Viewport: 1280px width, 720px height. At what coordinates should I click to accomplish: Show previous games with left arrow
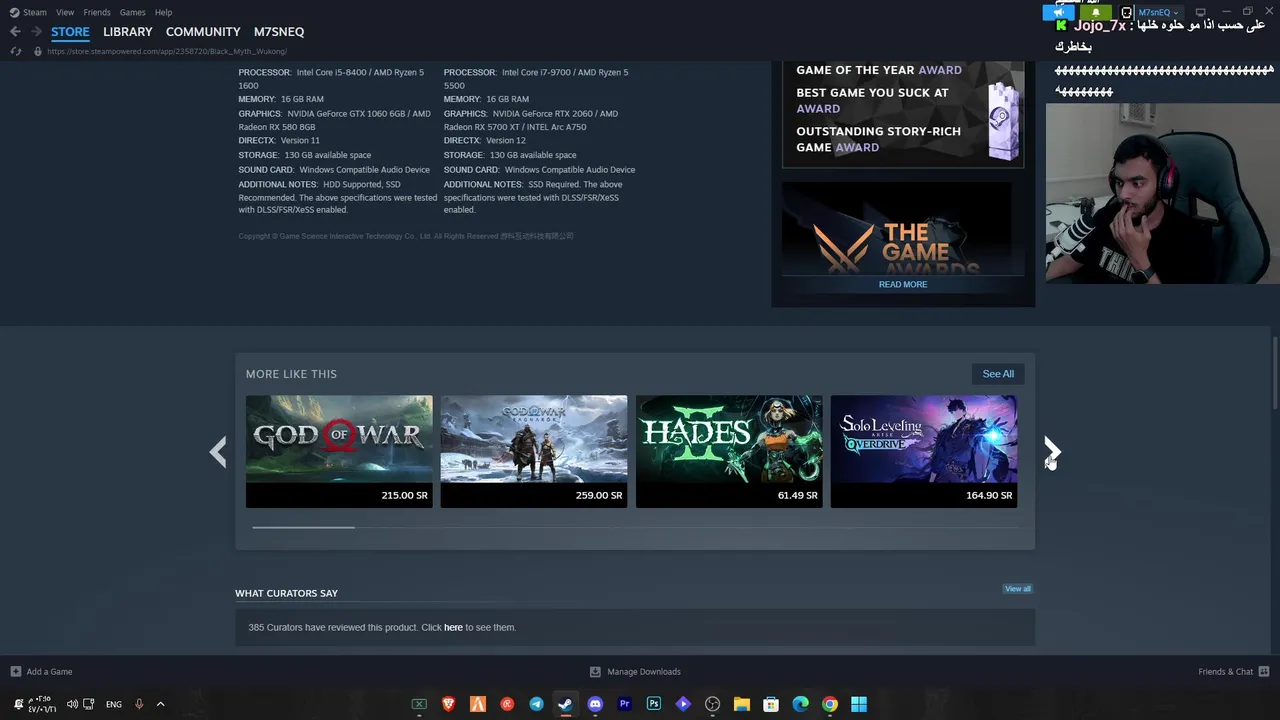pos(218,452)
